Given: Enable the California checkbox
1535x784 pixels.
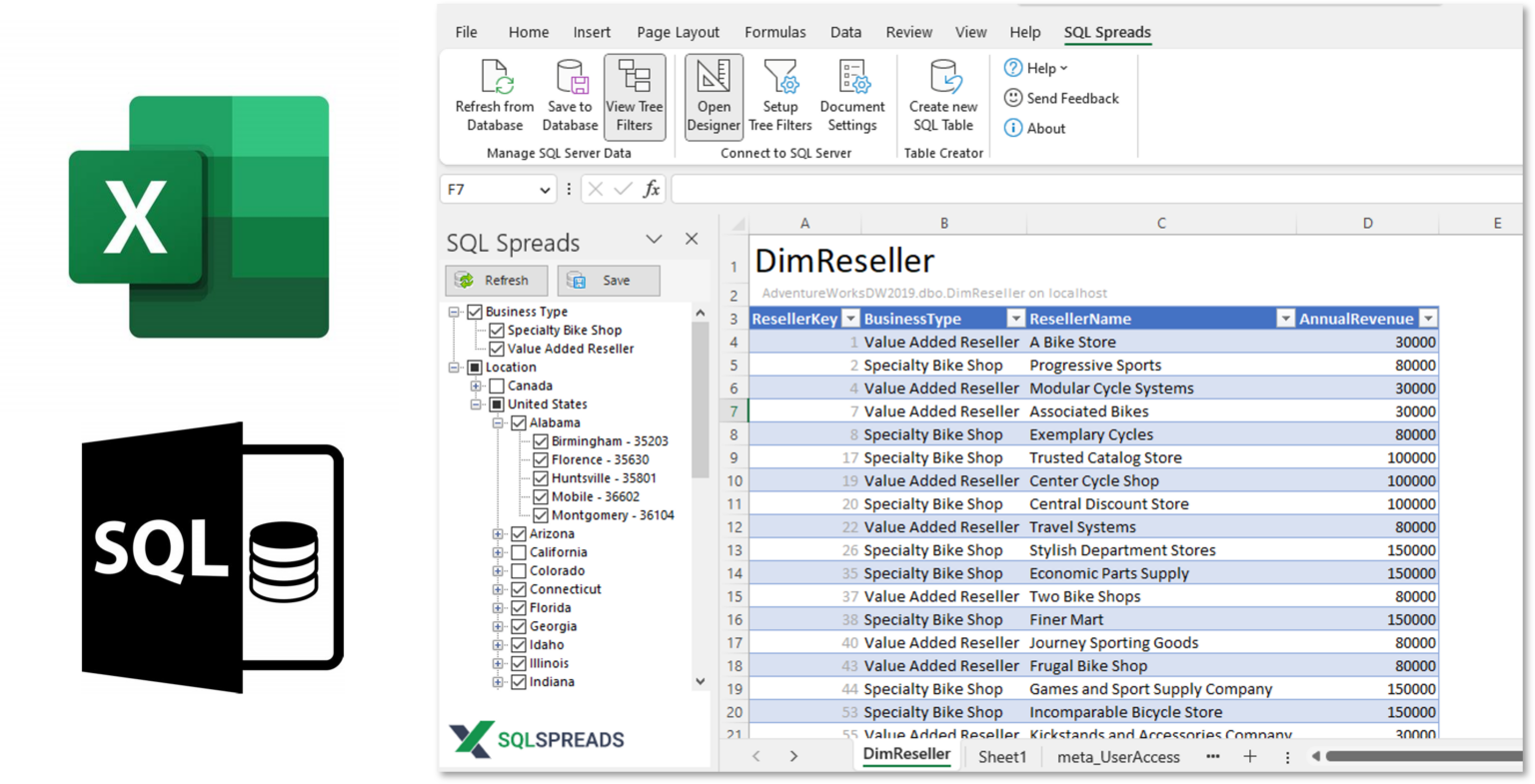Looking at the screenshot, I should click(x=519, y=552).
